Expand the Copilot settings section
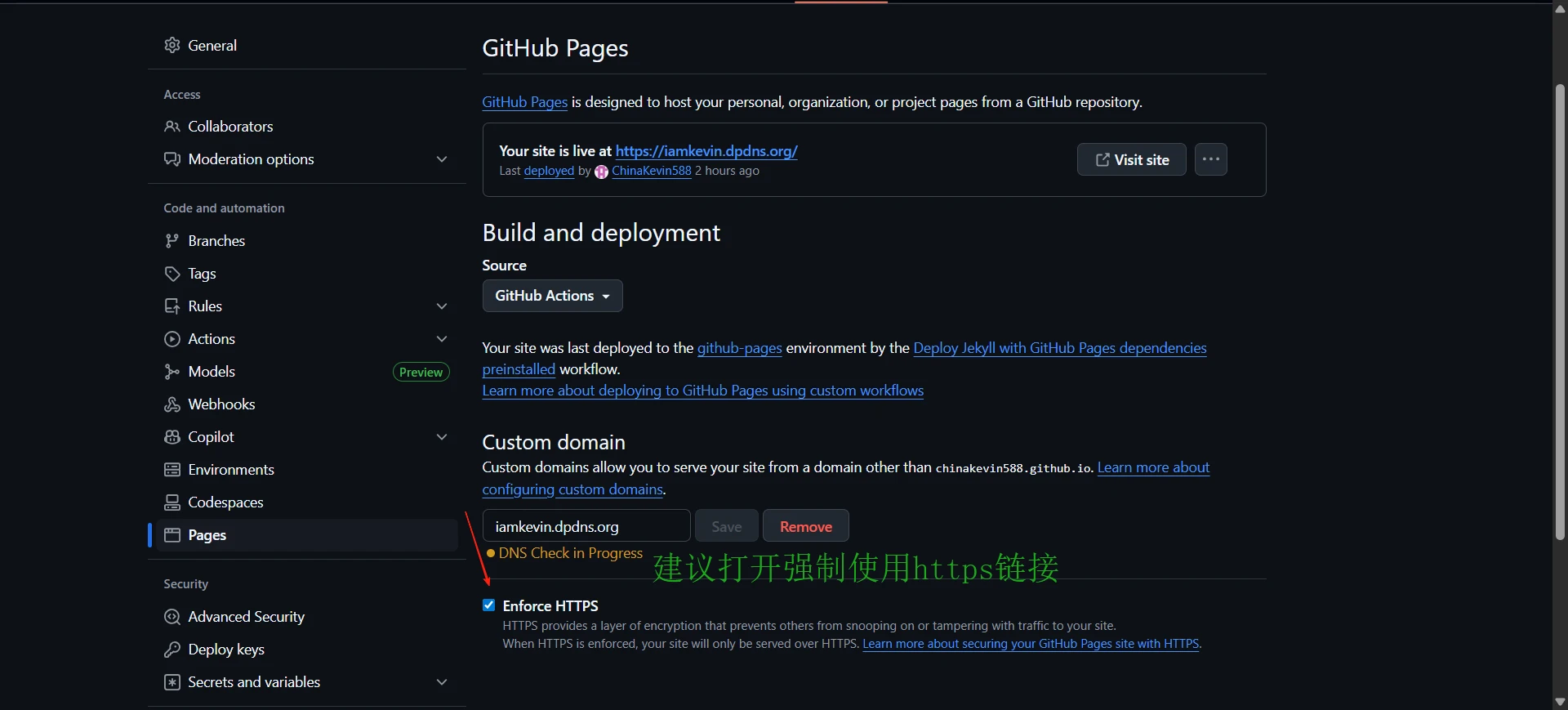Image resolution: width=1568 pixels, height=710 pixels. click(x=442, y=437)
